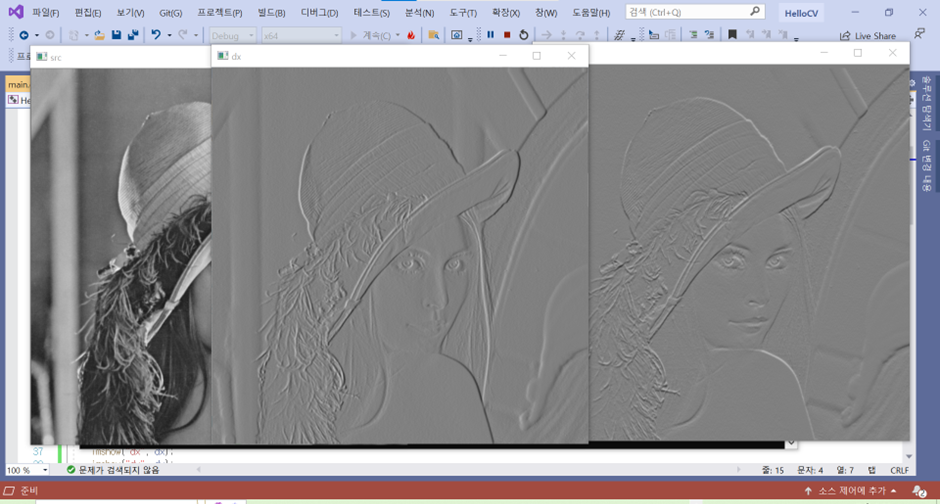Image resolution: width=940 pixels, height=504 pixels.
Task: Open the 파일(F) menu
Action: (x=46, y=13)
